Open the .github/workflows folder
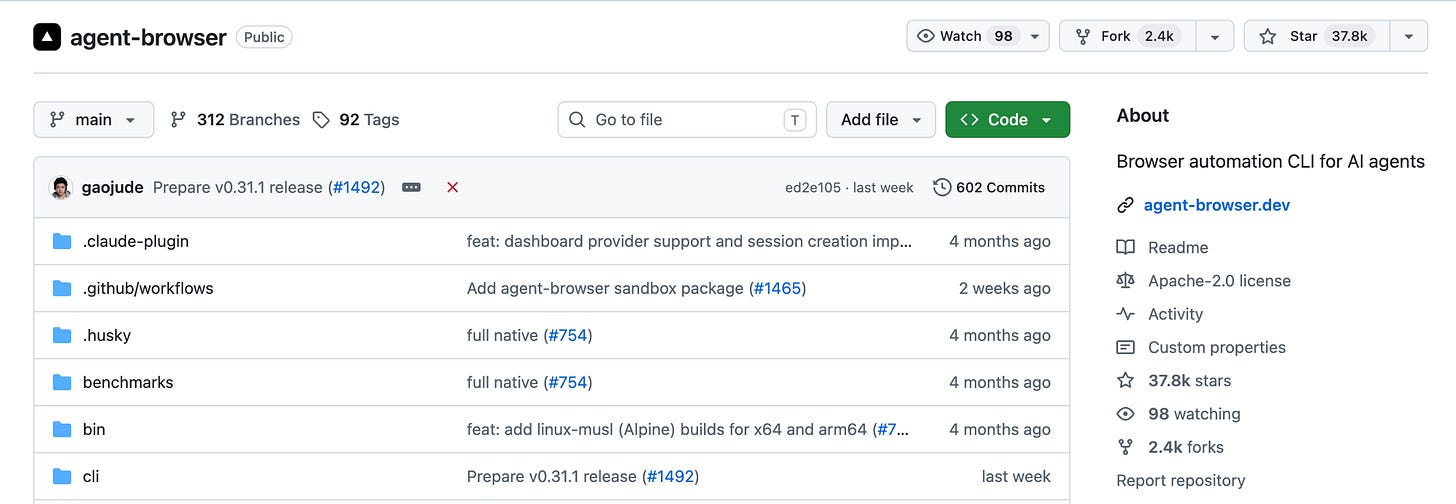This screenshot has height=504, width=1456. point(148,288)
